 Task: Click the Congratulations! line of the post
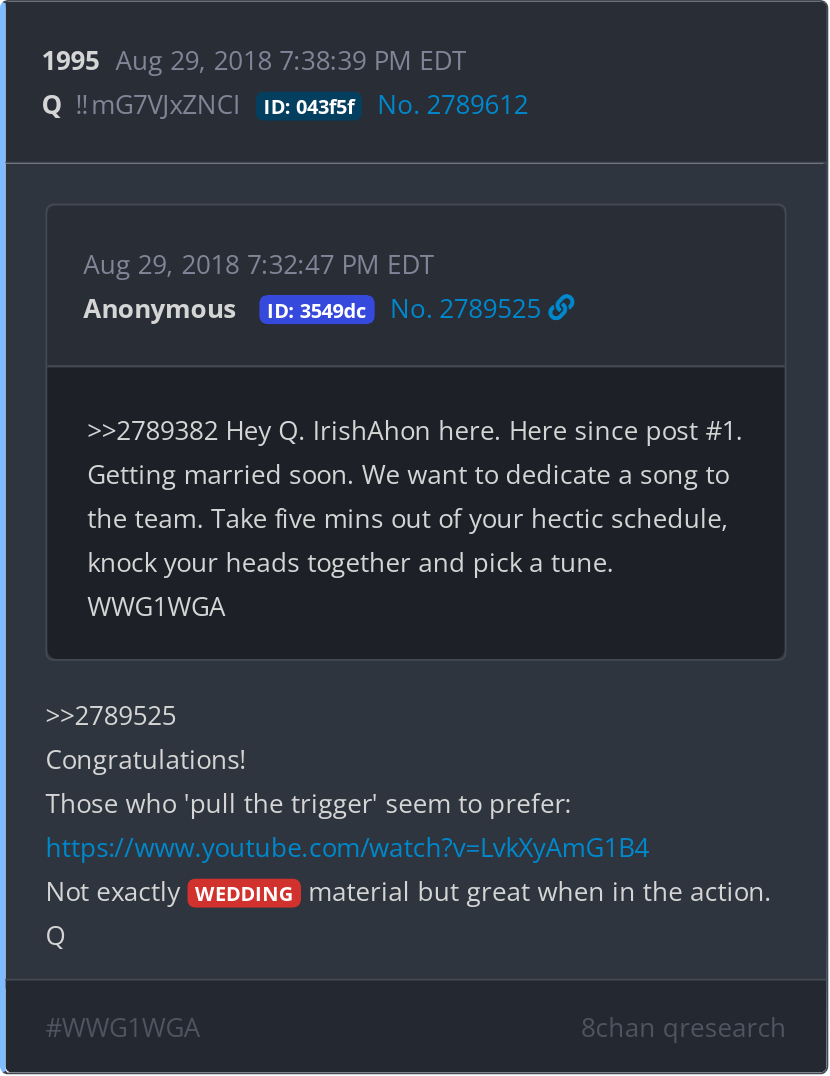click(x=145, y=760)
